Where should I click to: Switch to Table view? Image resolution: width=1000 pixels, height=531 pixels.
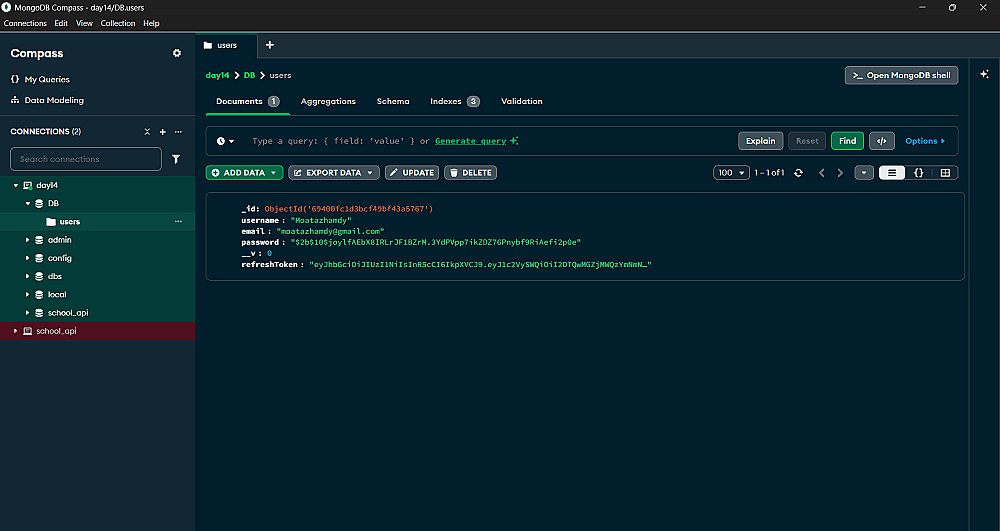pos(945,173)
